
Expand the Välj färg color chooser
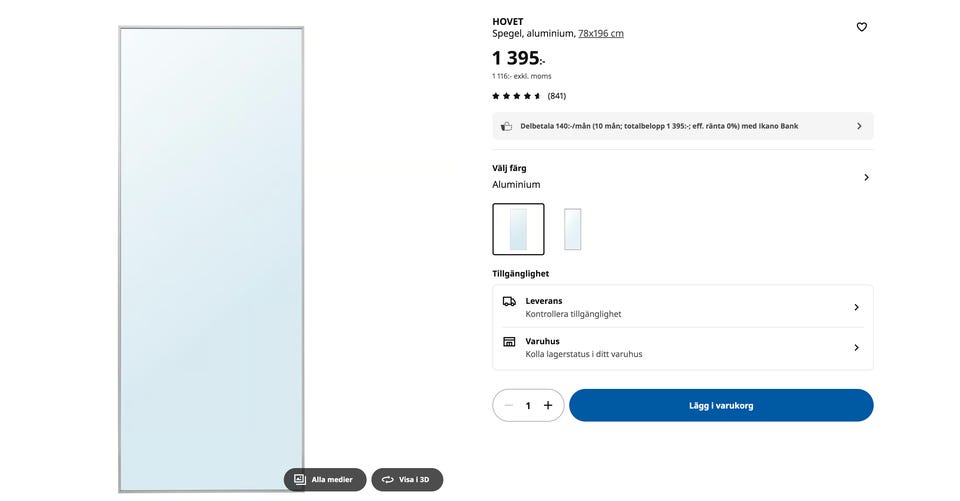point(866,177)
